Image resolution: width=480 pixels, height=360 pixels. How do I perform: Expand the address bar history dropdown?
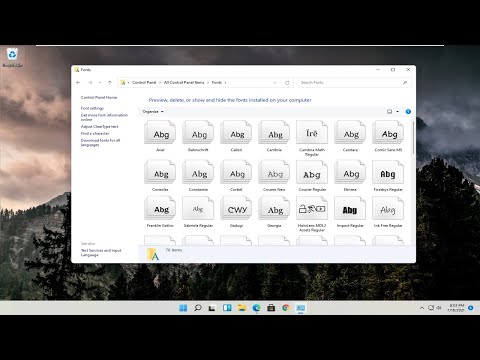pyautogui.click(x=275, y=83)
